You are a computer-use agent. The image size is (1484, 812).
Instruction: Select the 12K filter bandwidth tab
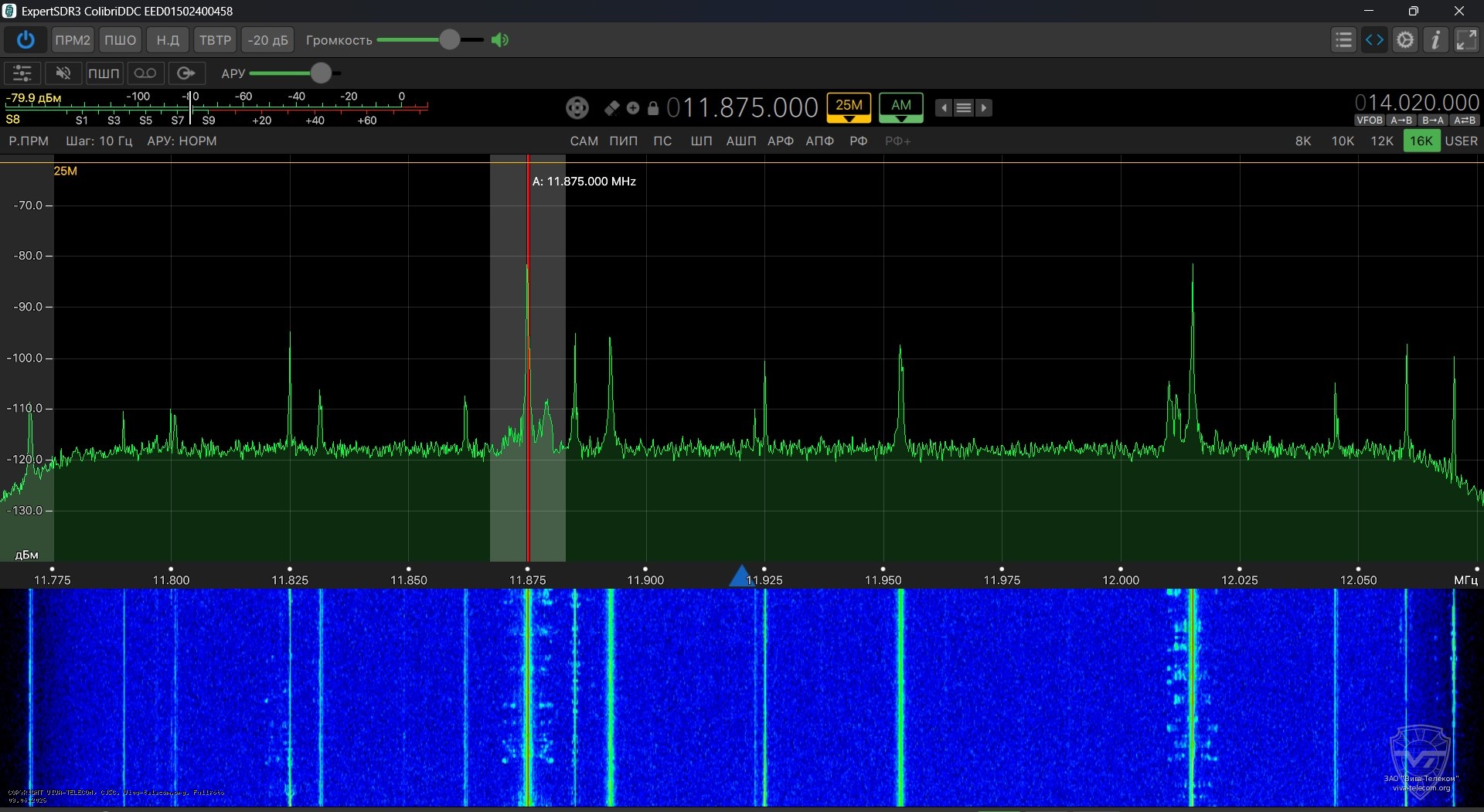[1381, 141]
